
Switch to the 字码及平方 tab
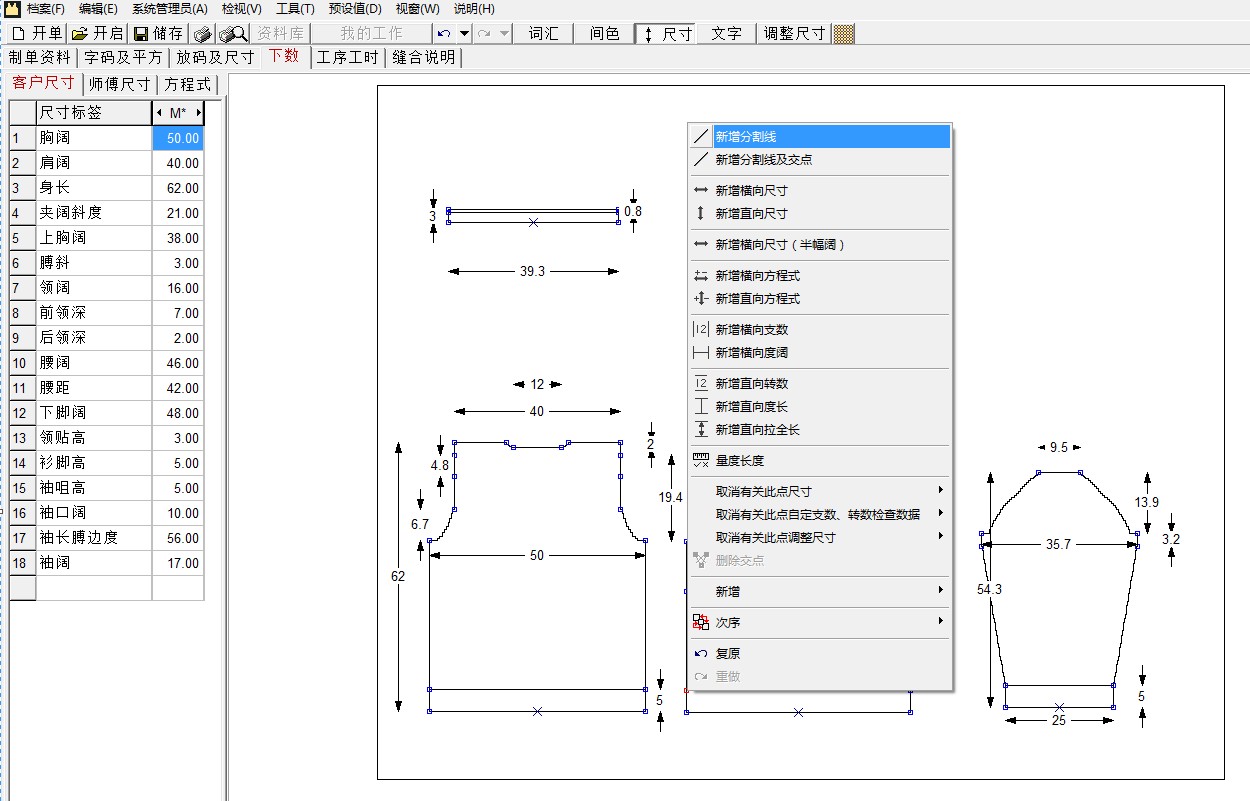tap(123, 57)
